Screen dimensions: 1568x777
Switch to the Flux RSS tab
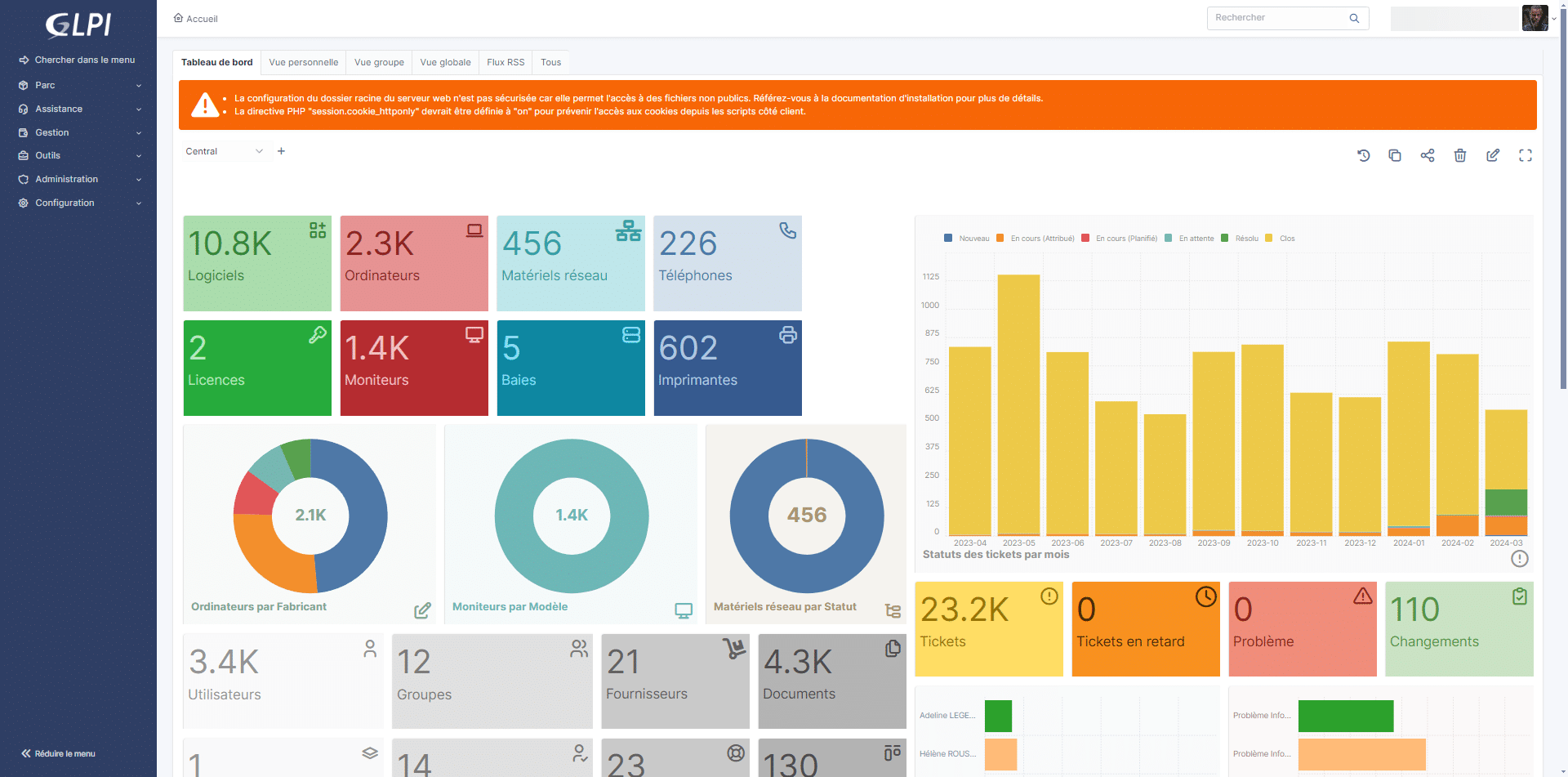coord(506,62)
